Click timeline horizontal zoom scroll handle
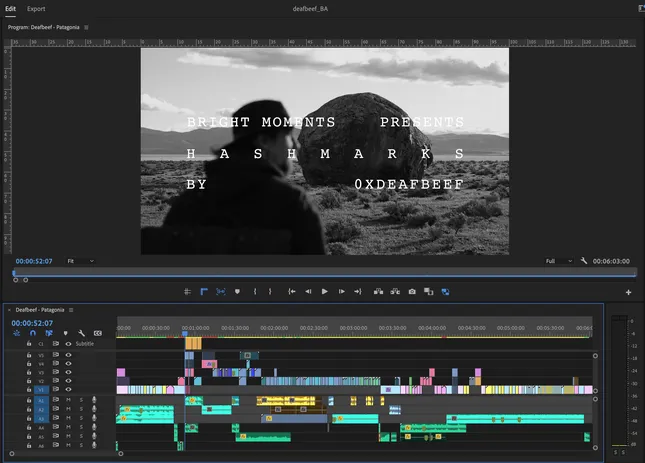 [x=121, y=454]
